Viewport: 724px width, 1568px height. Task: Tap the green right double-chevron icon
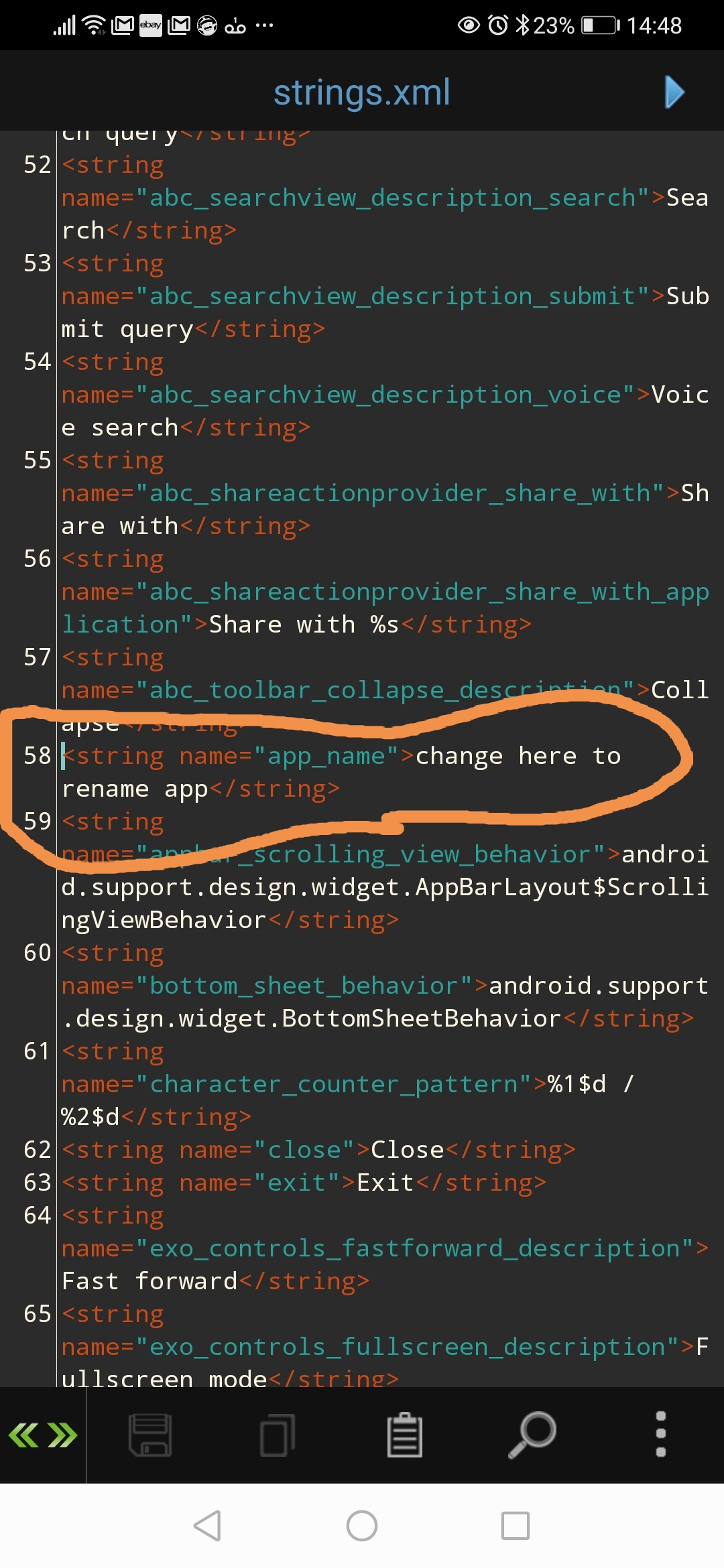(x=63, y=1435)
